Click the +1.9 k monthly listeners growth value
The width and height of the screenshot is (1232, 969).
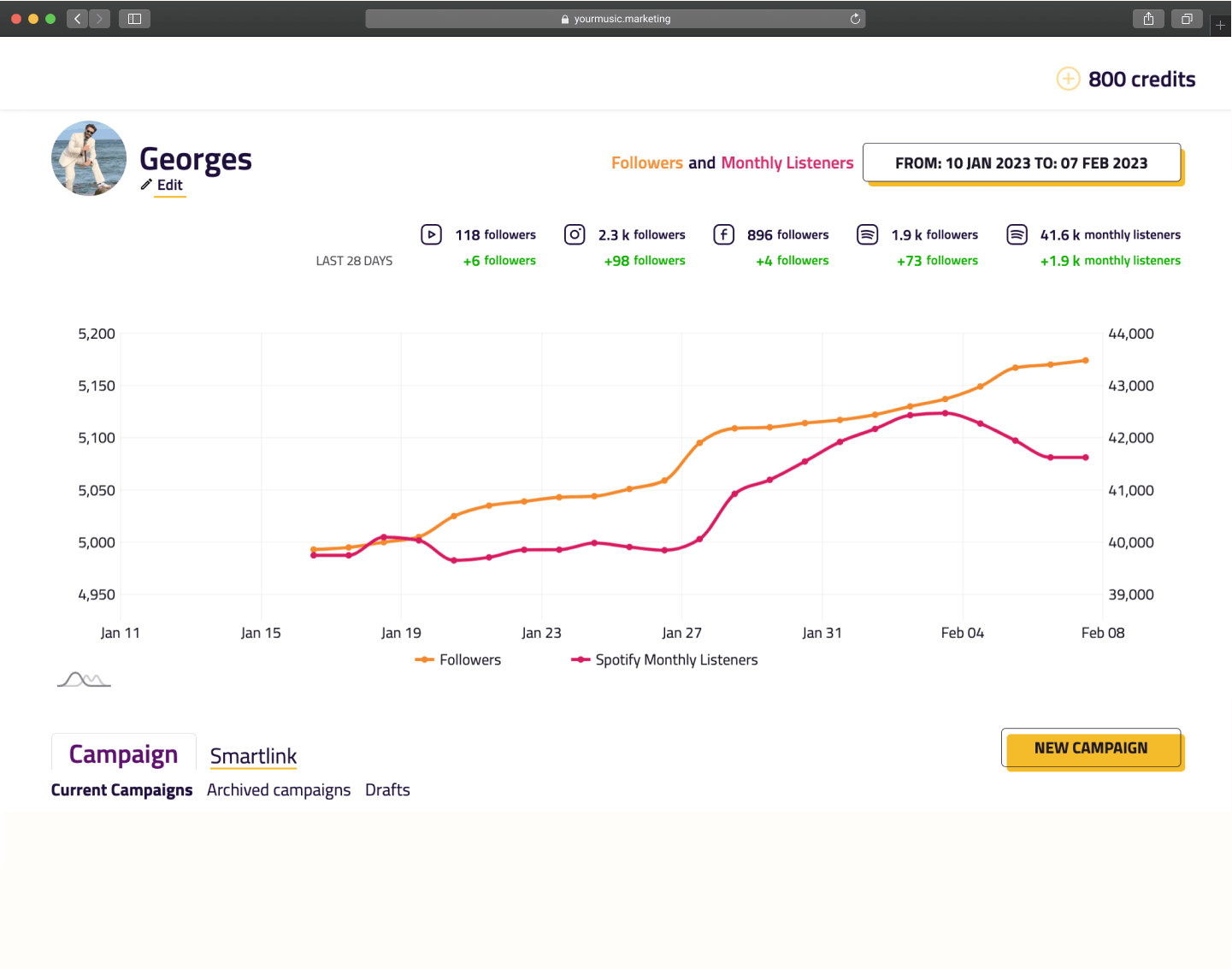tap(1110, 260)
